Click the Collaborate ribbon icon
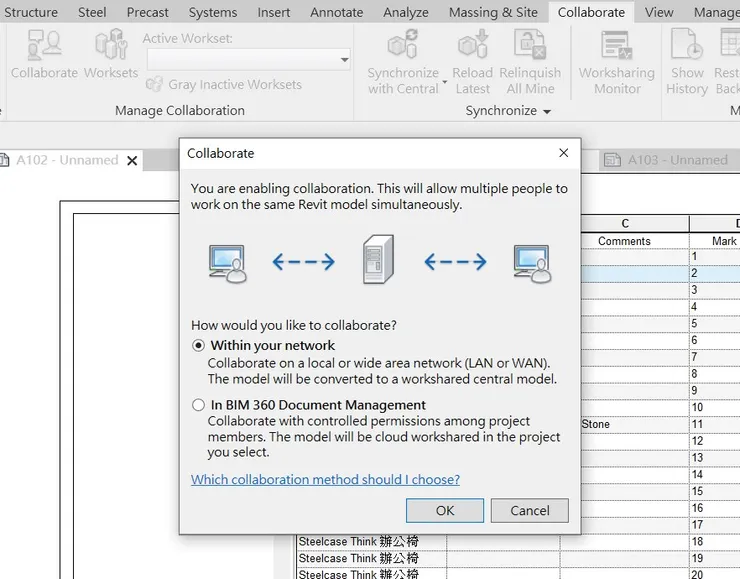 point(44,45)
